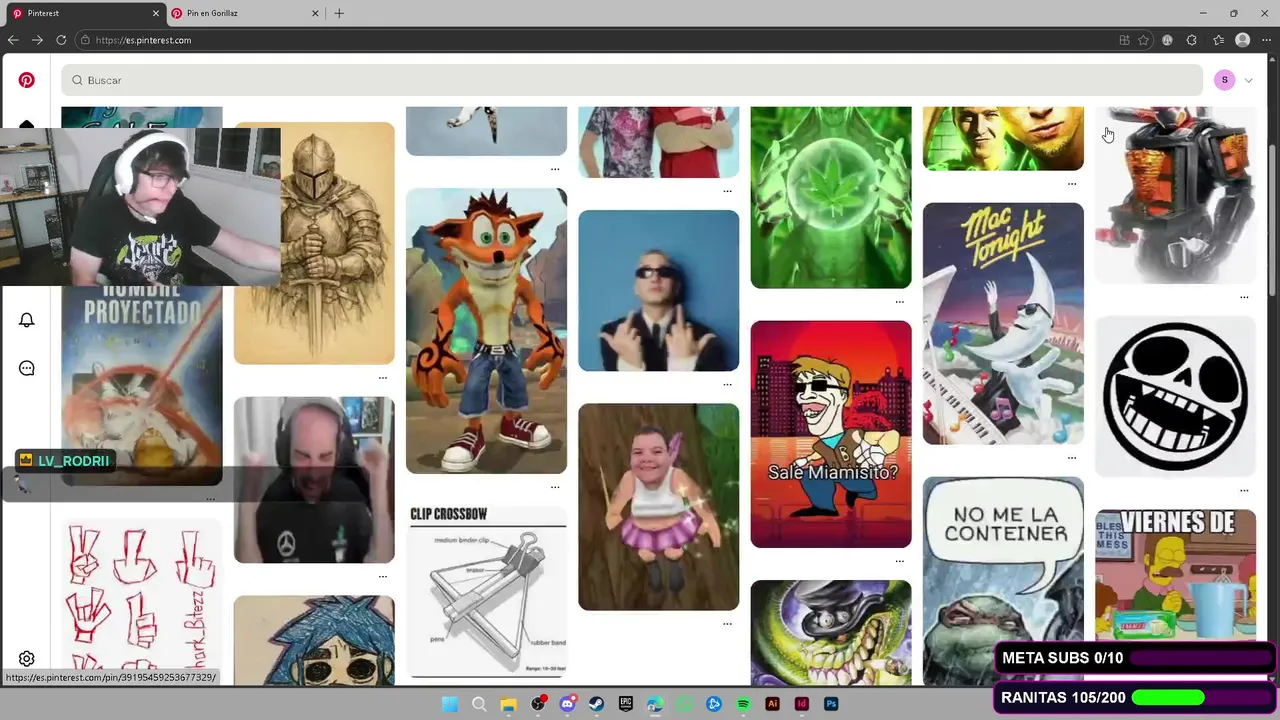Open Adobe InDesign from the taskbar
Viewport: 1280px width, 720px height.
(801, 704)
